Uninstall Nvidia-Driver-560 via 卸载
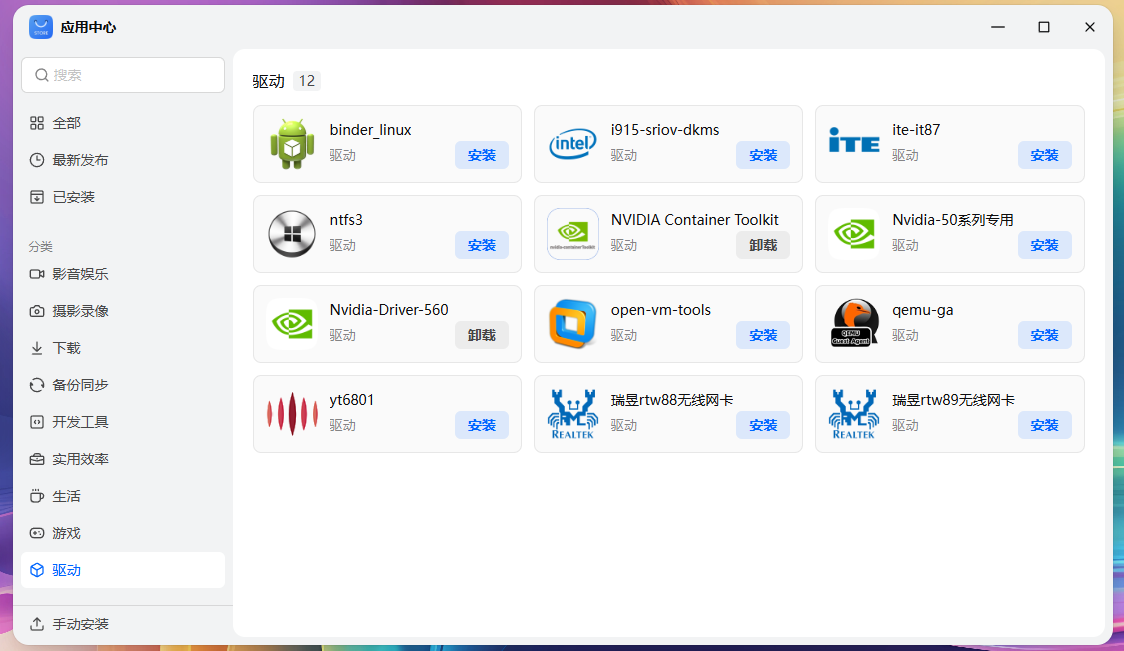Screen dimensions: 1124x651 [x=482, y=335]
